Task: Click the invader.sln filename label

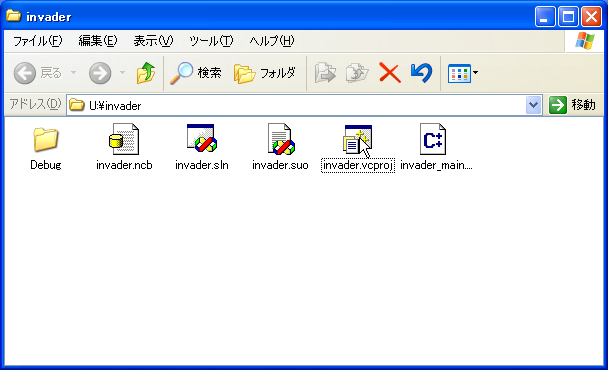Action: pos(202,165)
